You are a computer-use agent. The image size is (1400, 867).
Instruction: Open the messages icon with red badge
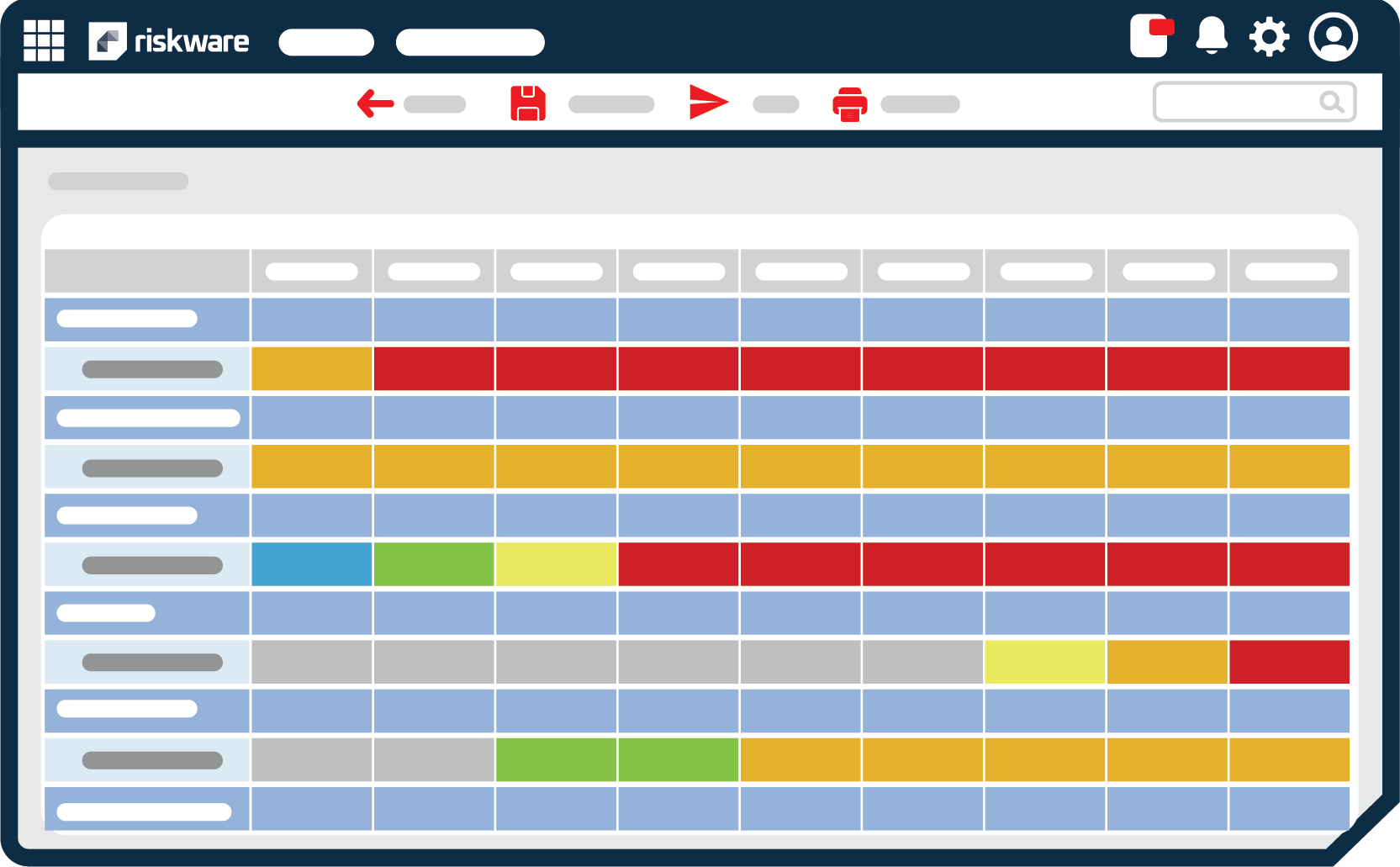[1150, 36]
